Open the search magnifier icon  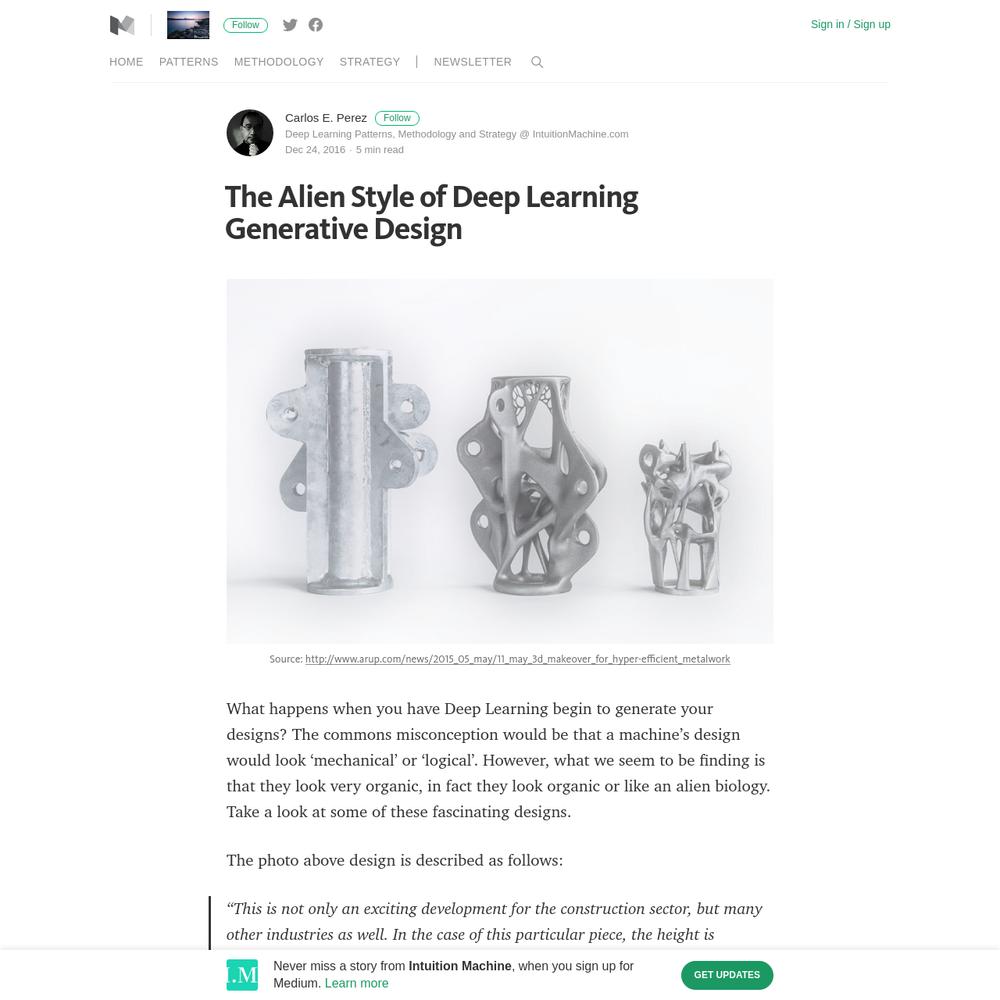(x=537, y=62)
